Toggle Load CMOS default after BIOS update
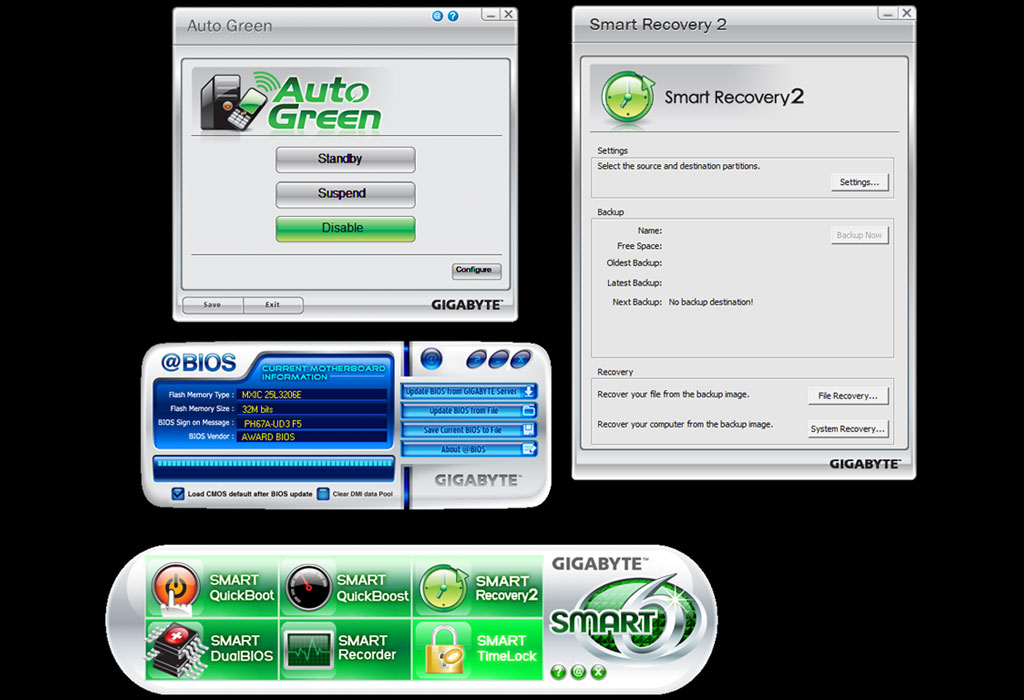This screenshot has height=700, width=1024. (x=178, y=494)
